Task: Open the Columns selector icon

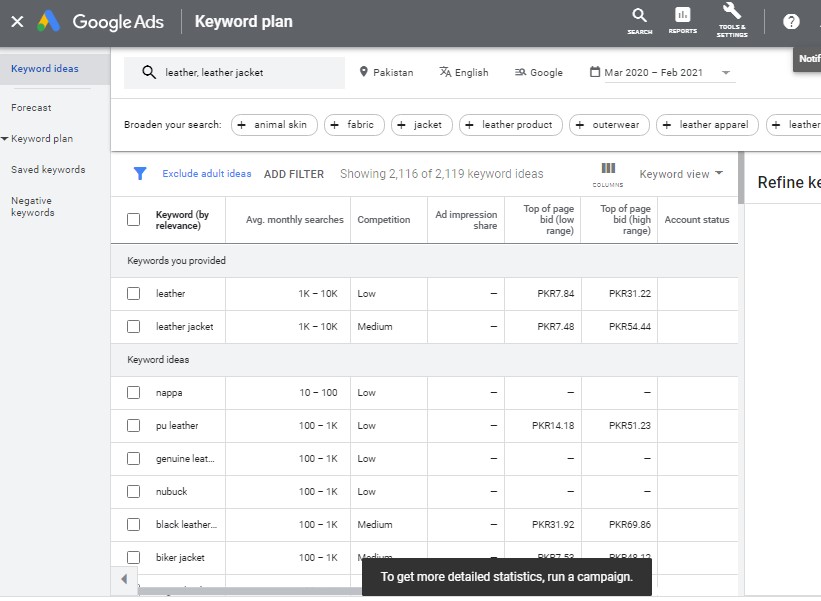Action: point(608,170)
